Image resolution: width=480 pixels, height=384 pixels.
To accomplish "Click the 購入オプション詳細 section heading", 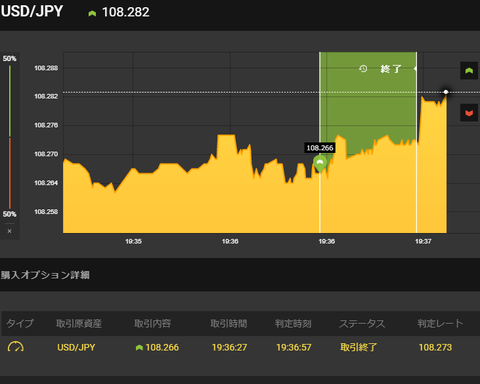I will (45, 275).
